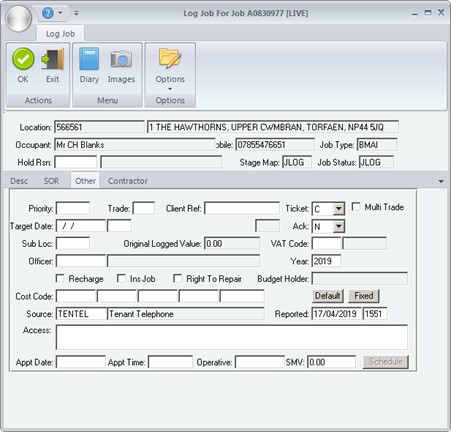Open the quick access toolbar customize arrow
This screenshot has width=451, height=432.
pyautogui.click(x=76, y=13)
